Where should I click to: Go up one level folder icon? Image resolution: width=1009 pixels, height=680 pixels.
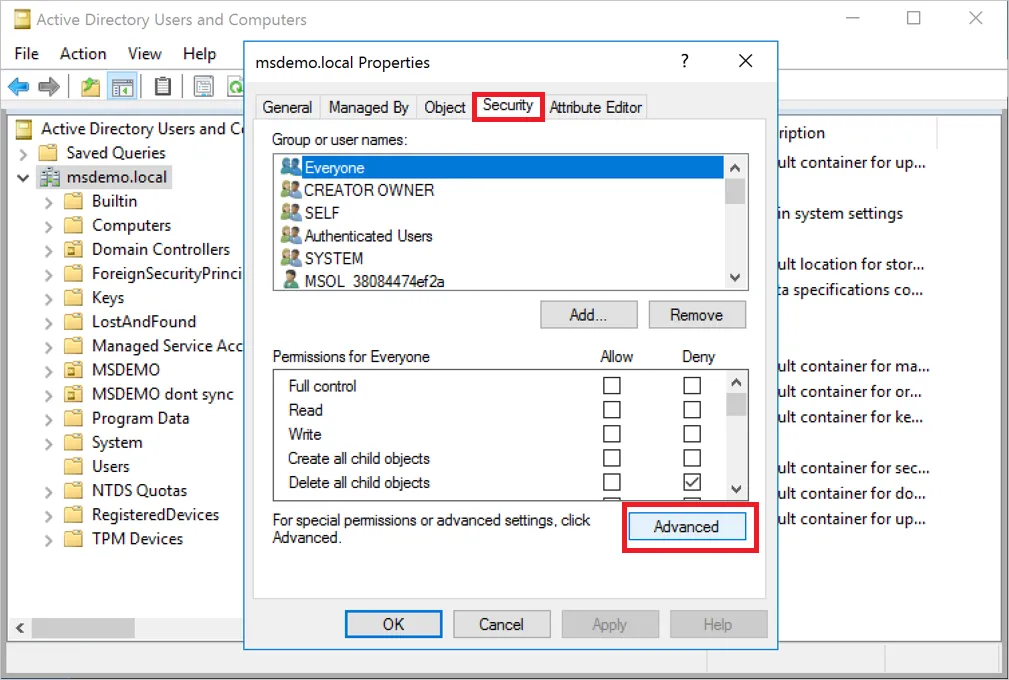coord(90,86)
